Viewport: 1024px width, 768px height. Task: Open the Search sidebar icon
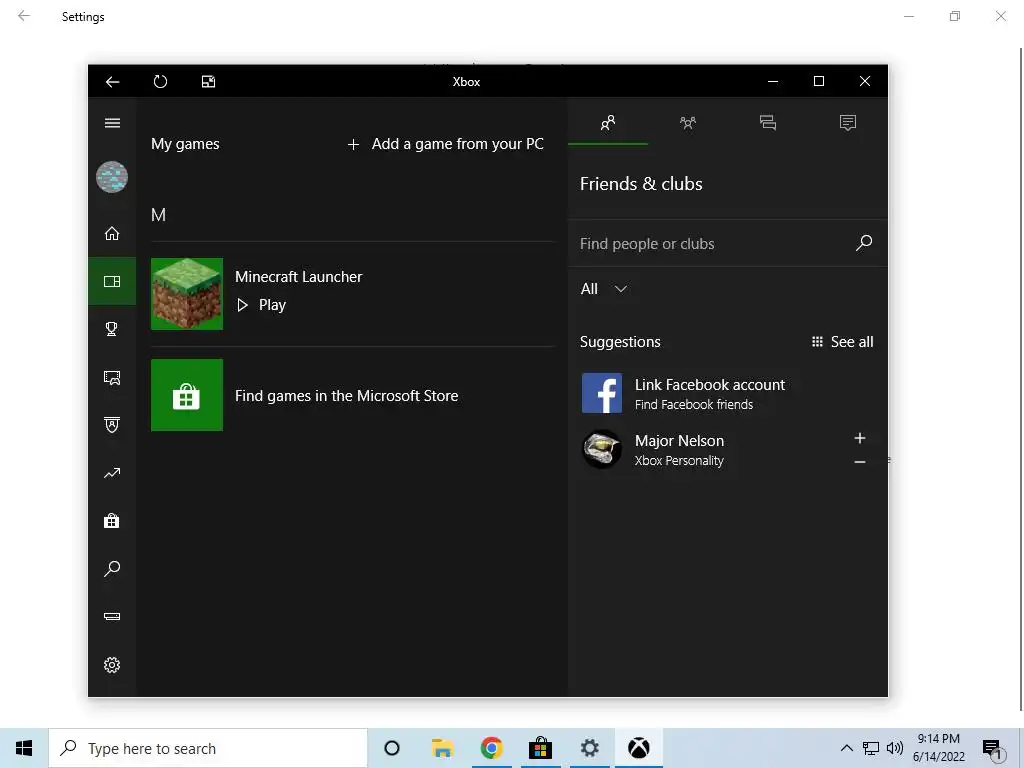click(x=112, y=569)
